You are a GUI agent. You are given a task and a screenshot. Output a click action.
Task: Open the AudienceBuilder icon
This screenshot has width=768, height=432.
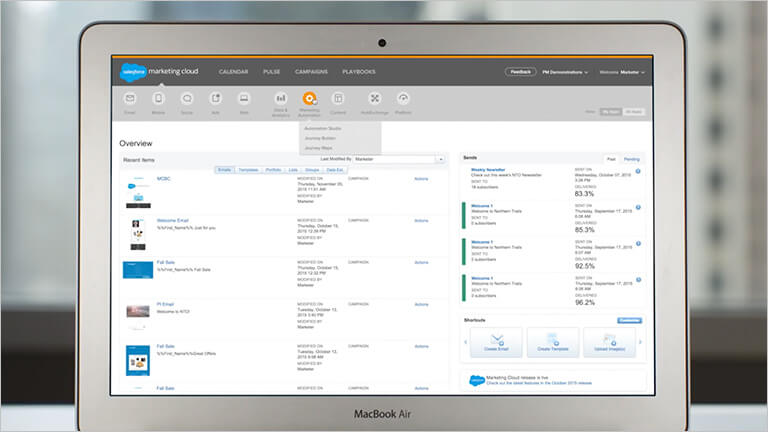tap(375, 99)
